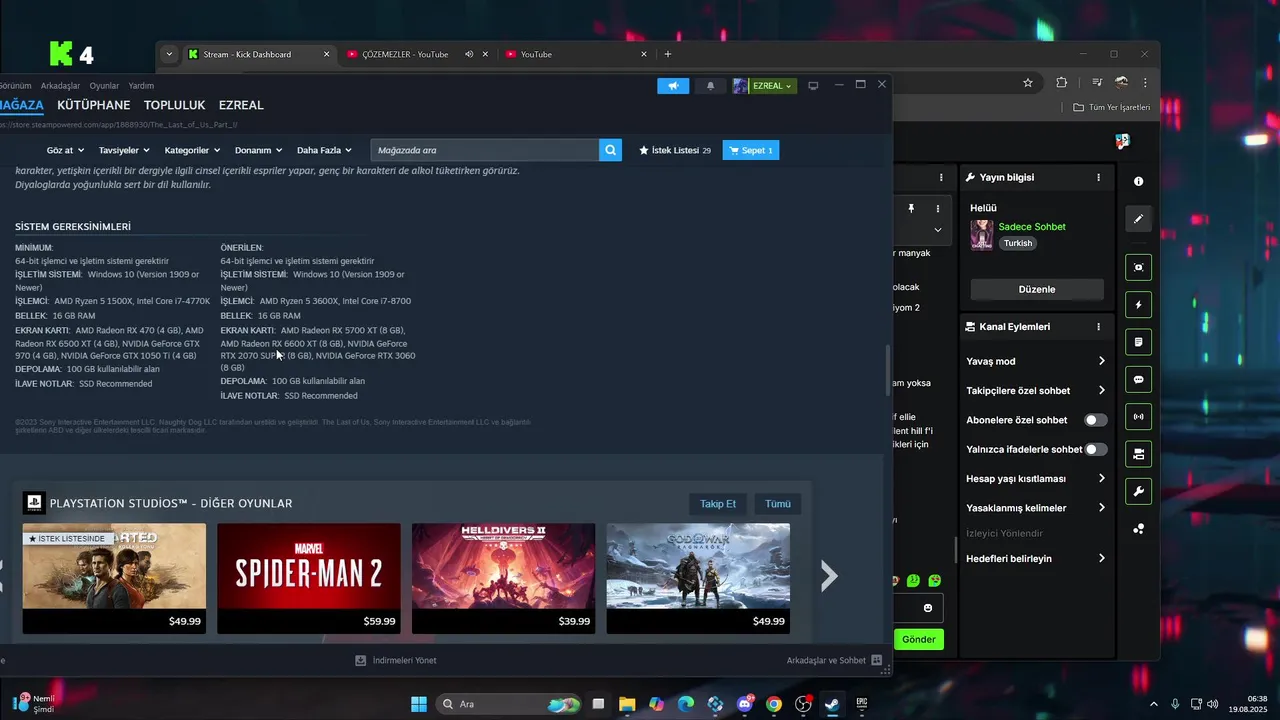Screen dimensions: 1280x720
Task: Expand Yavaş mod settings
Action: (x=1036, y=361)
